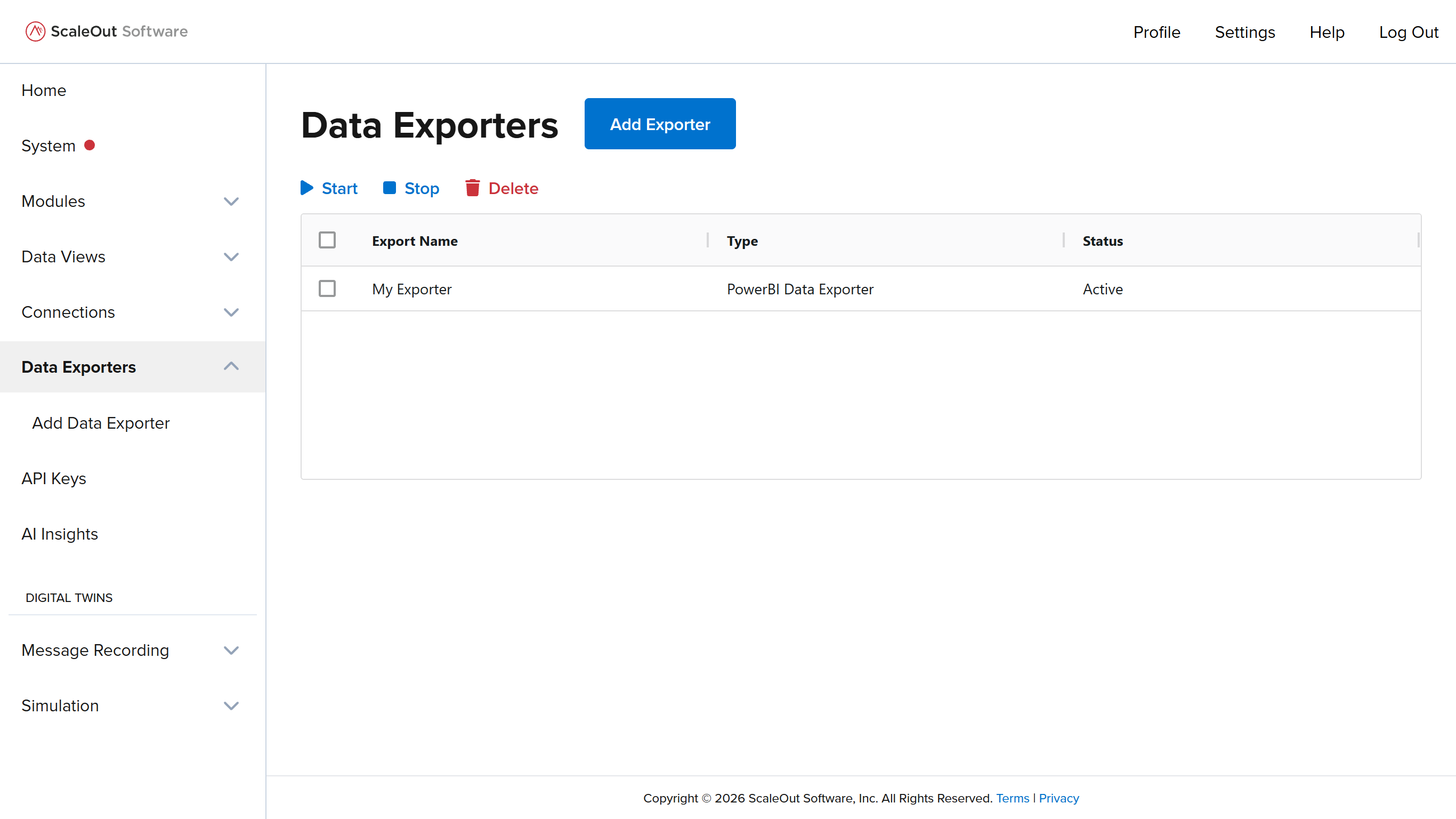
Task: Expand the Modules chevron
Action: pos(231,202)
